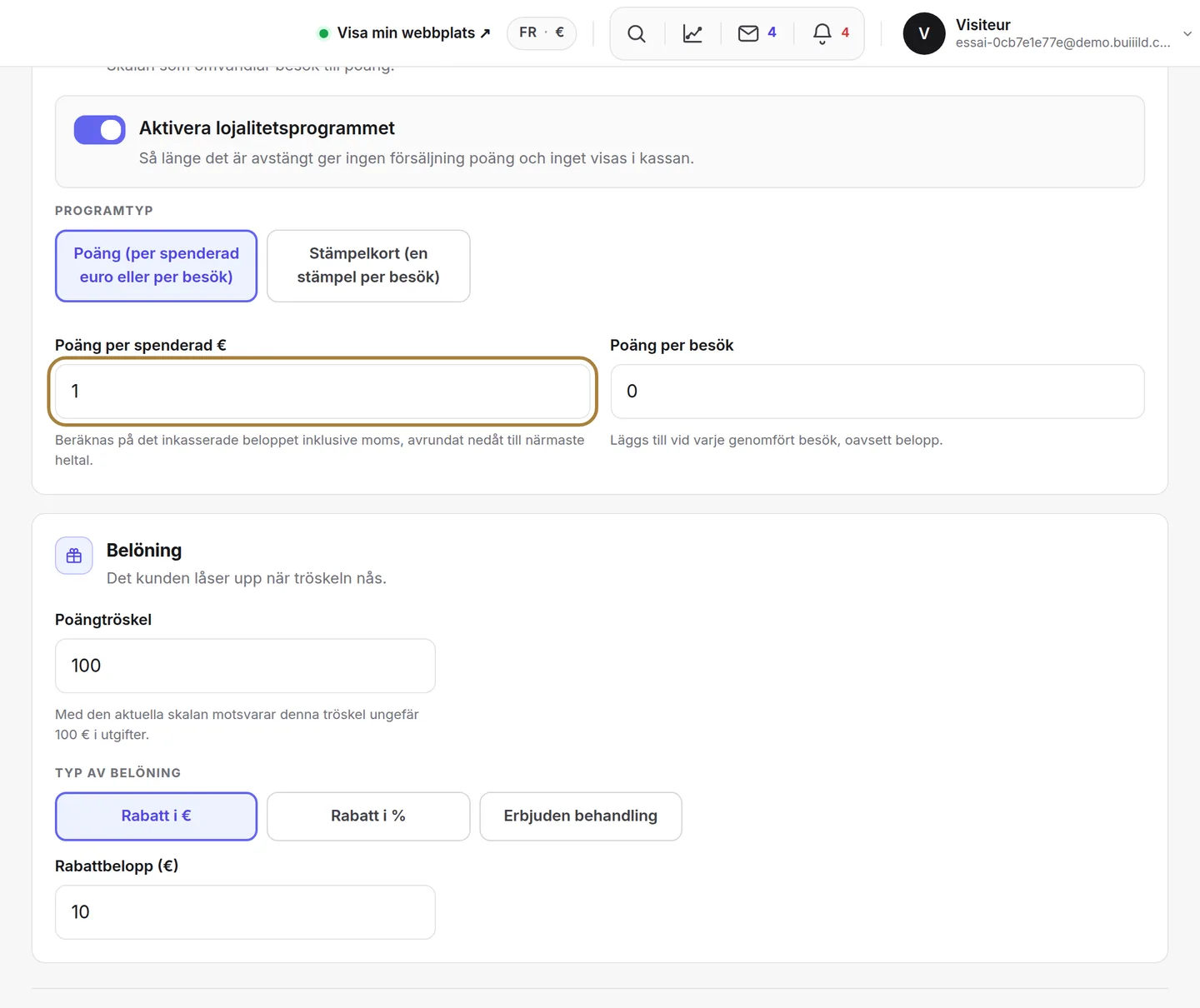Click the PROGRAMTYP label
The height and width of the screenshot is (1008, 1200).
[x=104, y=211]
